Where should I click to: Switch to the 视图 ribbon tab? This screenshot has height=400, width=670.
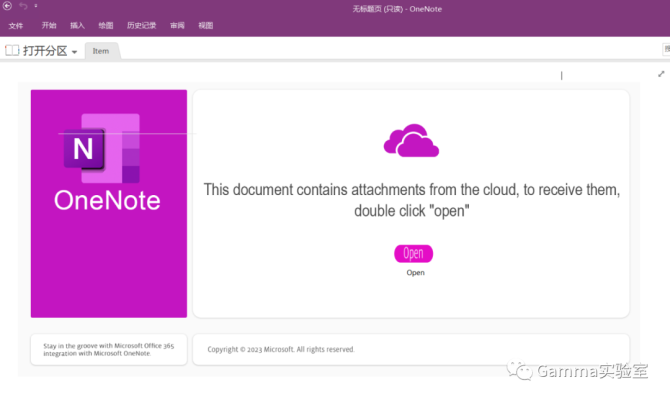(206, 25)
